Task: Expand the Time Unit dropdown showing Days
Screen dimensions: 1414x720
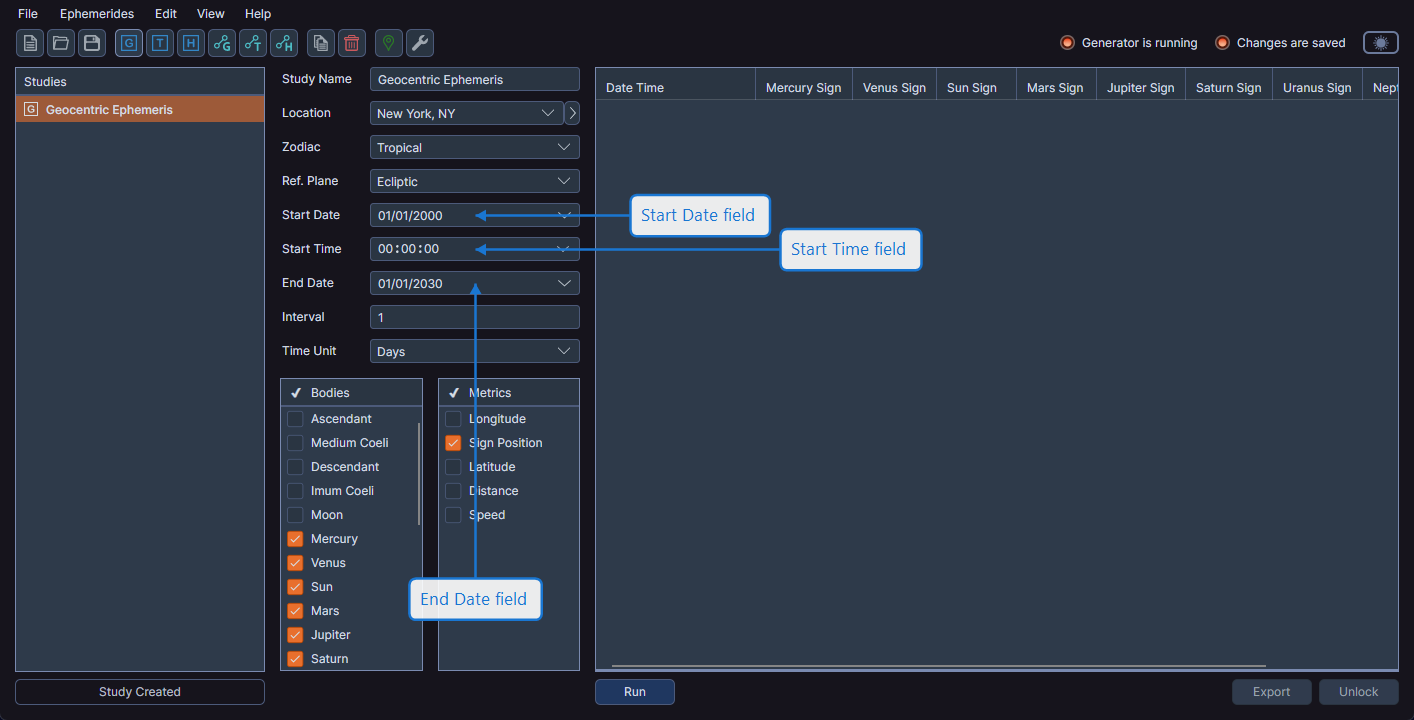Action: 474,350
